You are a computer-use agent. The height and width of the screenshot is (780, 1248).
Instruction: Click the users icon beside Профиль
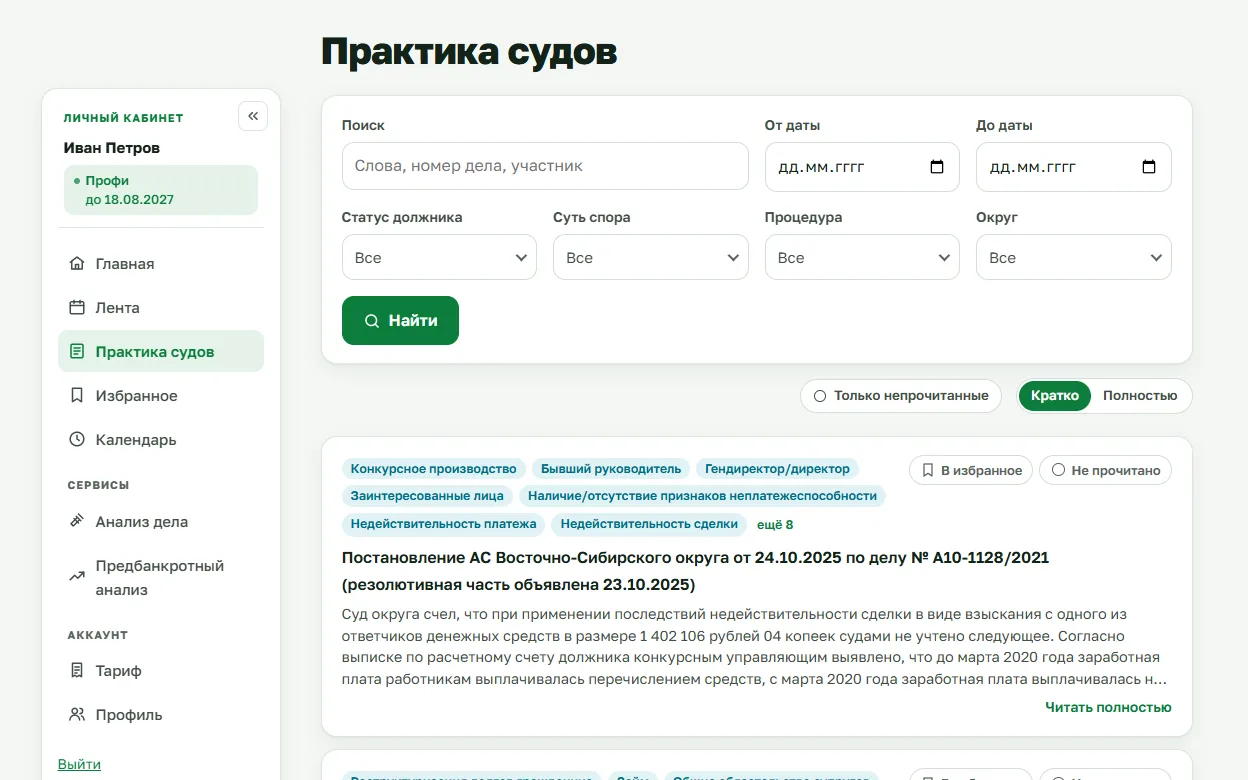point(77,715)
